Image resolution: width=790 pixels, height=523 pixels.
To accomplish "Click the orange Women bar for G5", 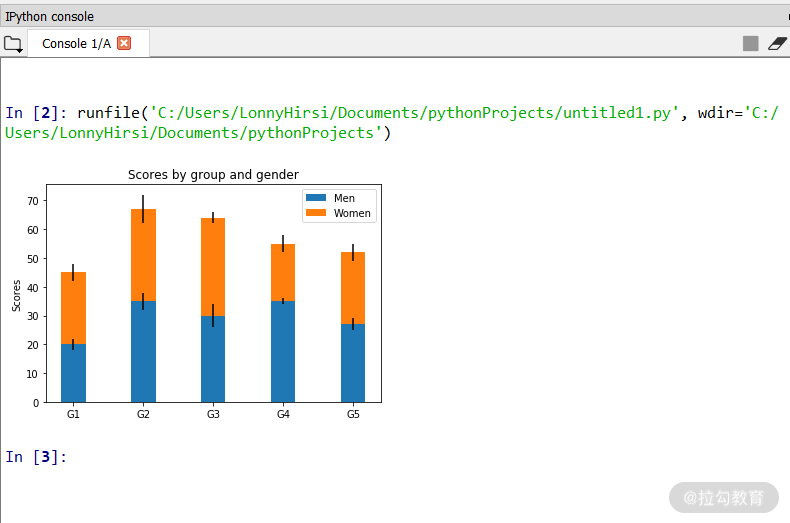I will (353, 288).
